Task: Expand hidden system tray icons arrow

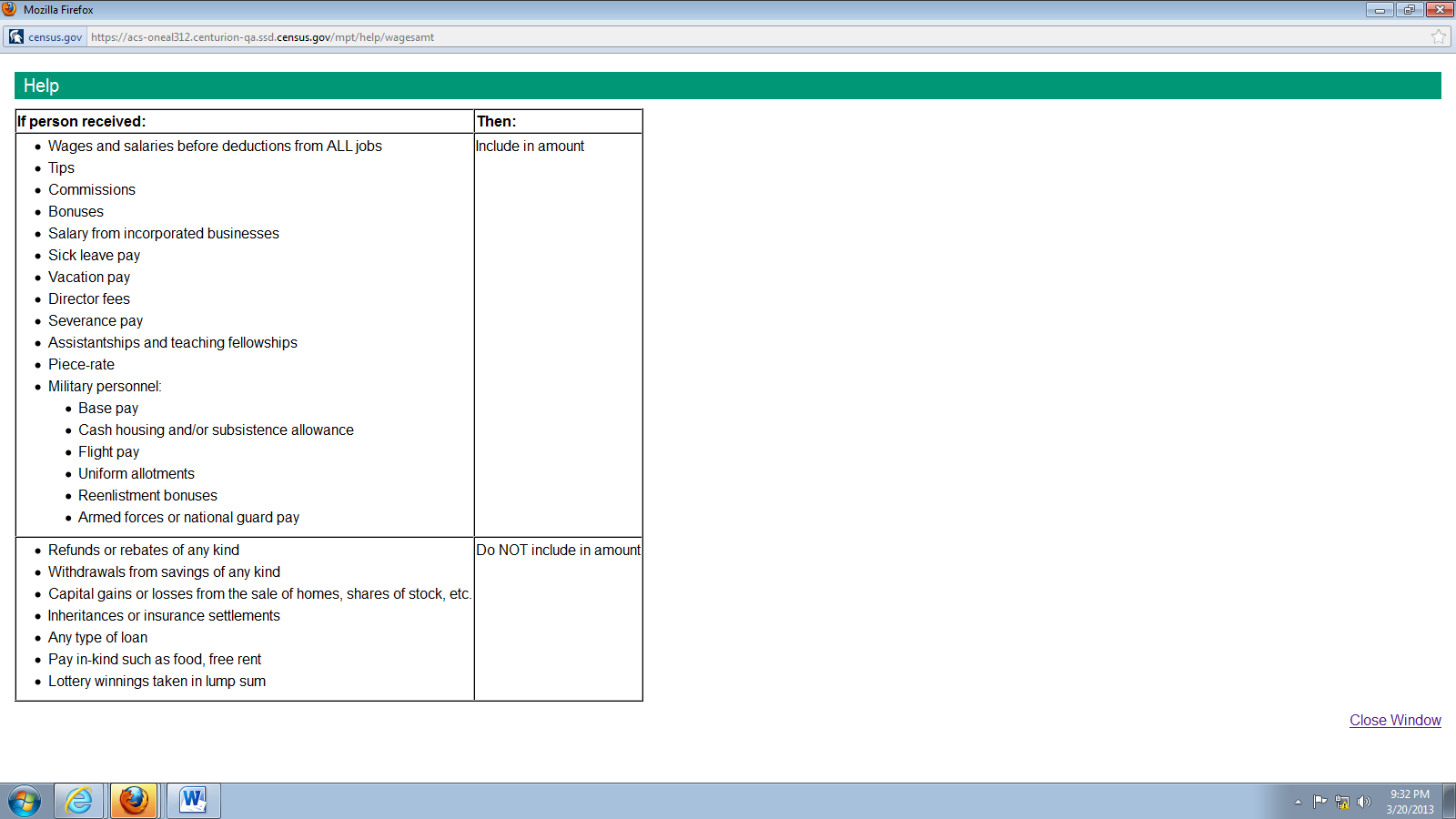Action: (1298, 802)
